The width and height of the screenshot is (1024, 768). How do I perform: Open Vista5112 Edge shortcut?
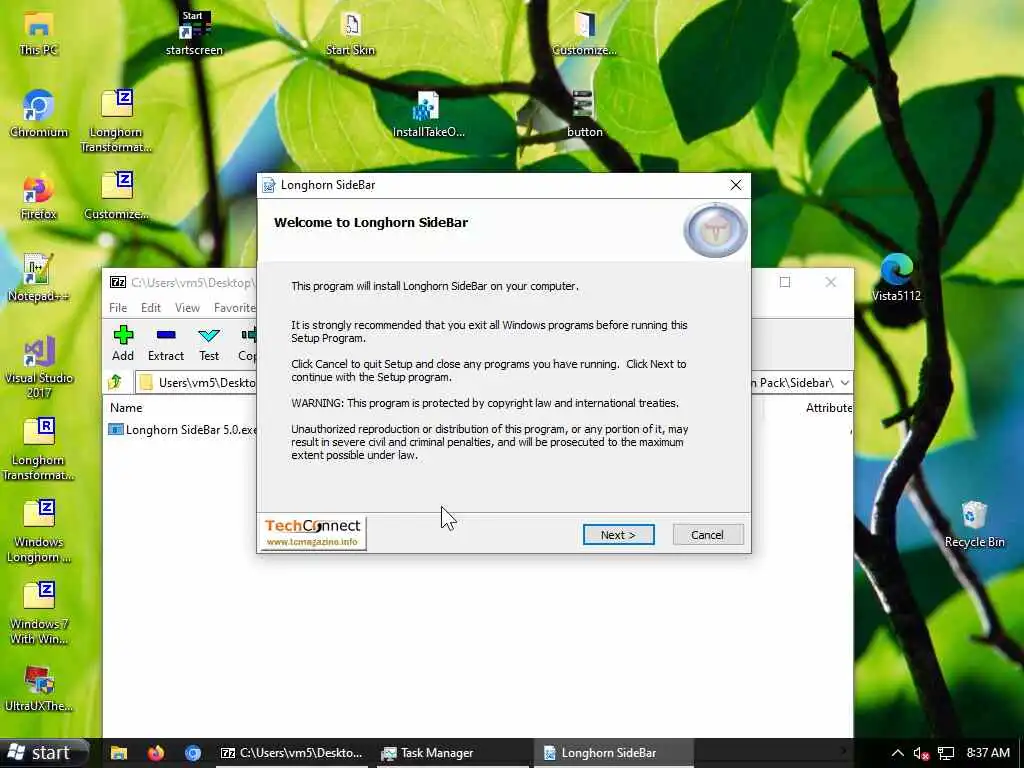pyautogui.click(x=896, y=278)
